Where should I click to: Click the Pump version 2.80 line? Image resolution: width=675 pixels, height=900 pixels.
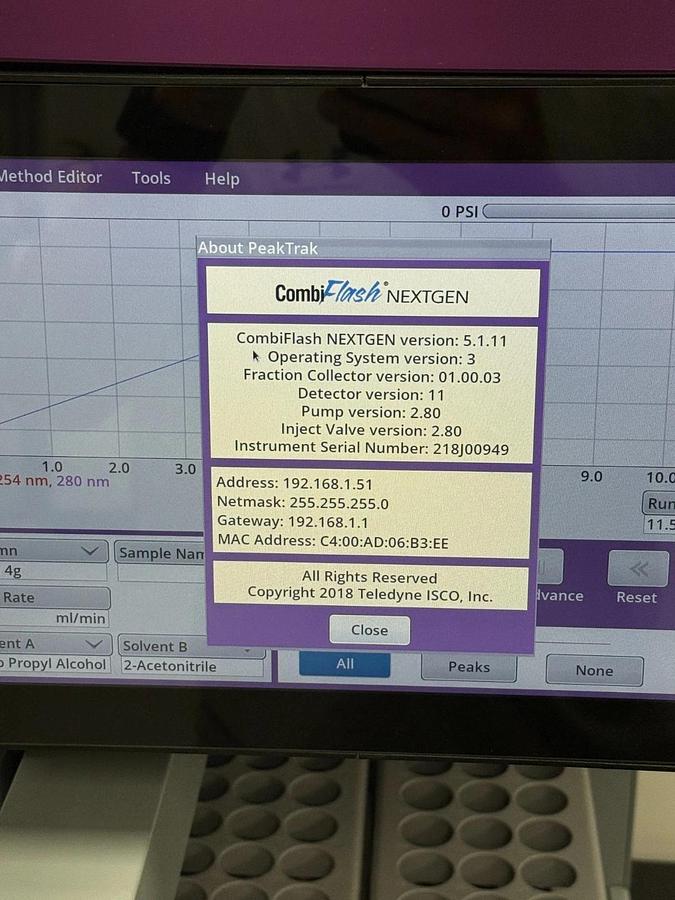coord(371,412)
